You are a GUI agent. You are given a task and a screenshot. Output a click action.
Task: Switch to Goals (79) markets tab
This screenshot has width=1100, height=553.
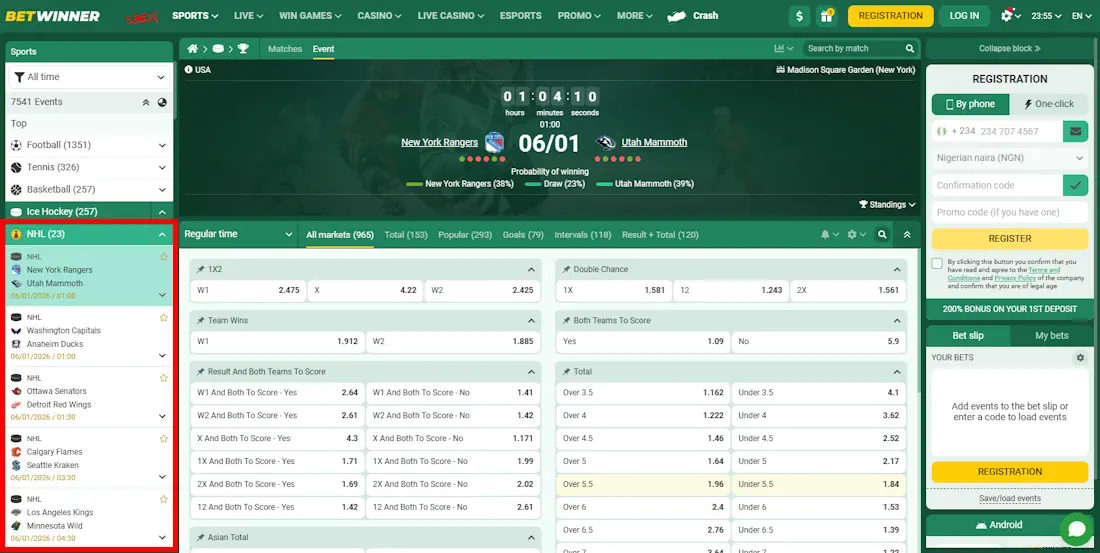523,235
